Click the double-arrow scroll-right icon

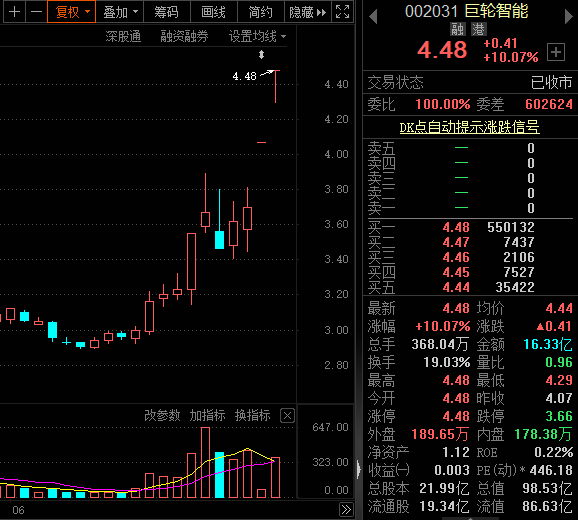coord(346,510)
